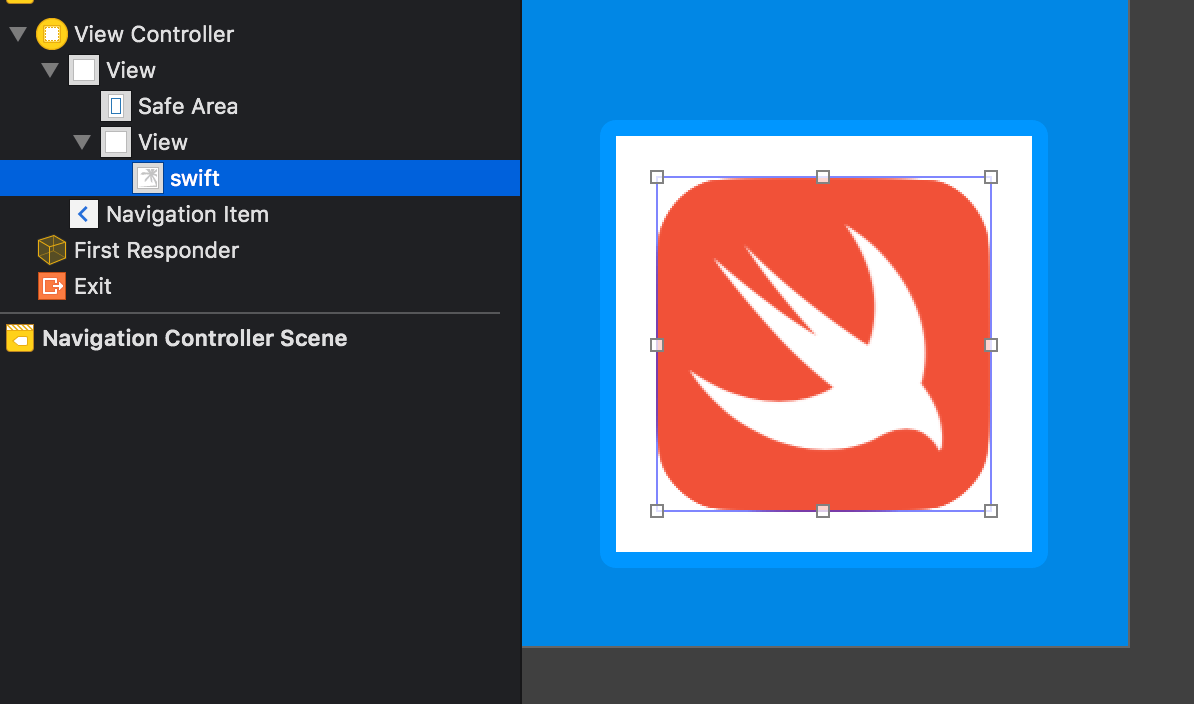Viewport: 1194px width, 704px height.
Task: Select Navigation Controller Scene heading
Action: click(195, 338)
